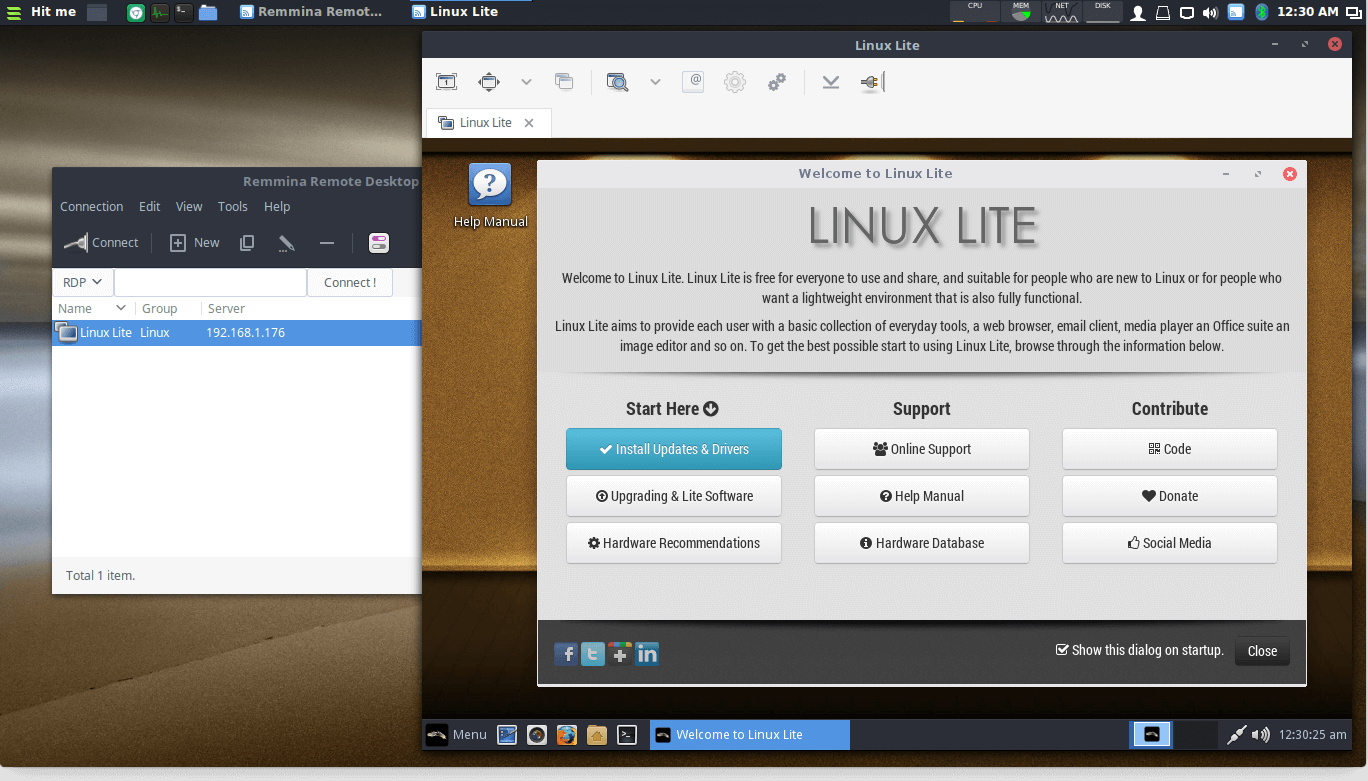Screen dimensions: 1368x781
Task: Open the RDP protocol dropdown
Action: click(83, 283)
